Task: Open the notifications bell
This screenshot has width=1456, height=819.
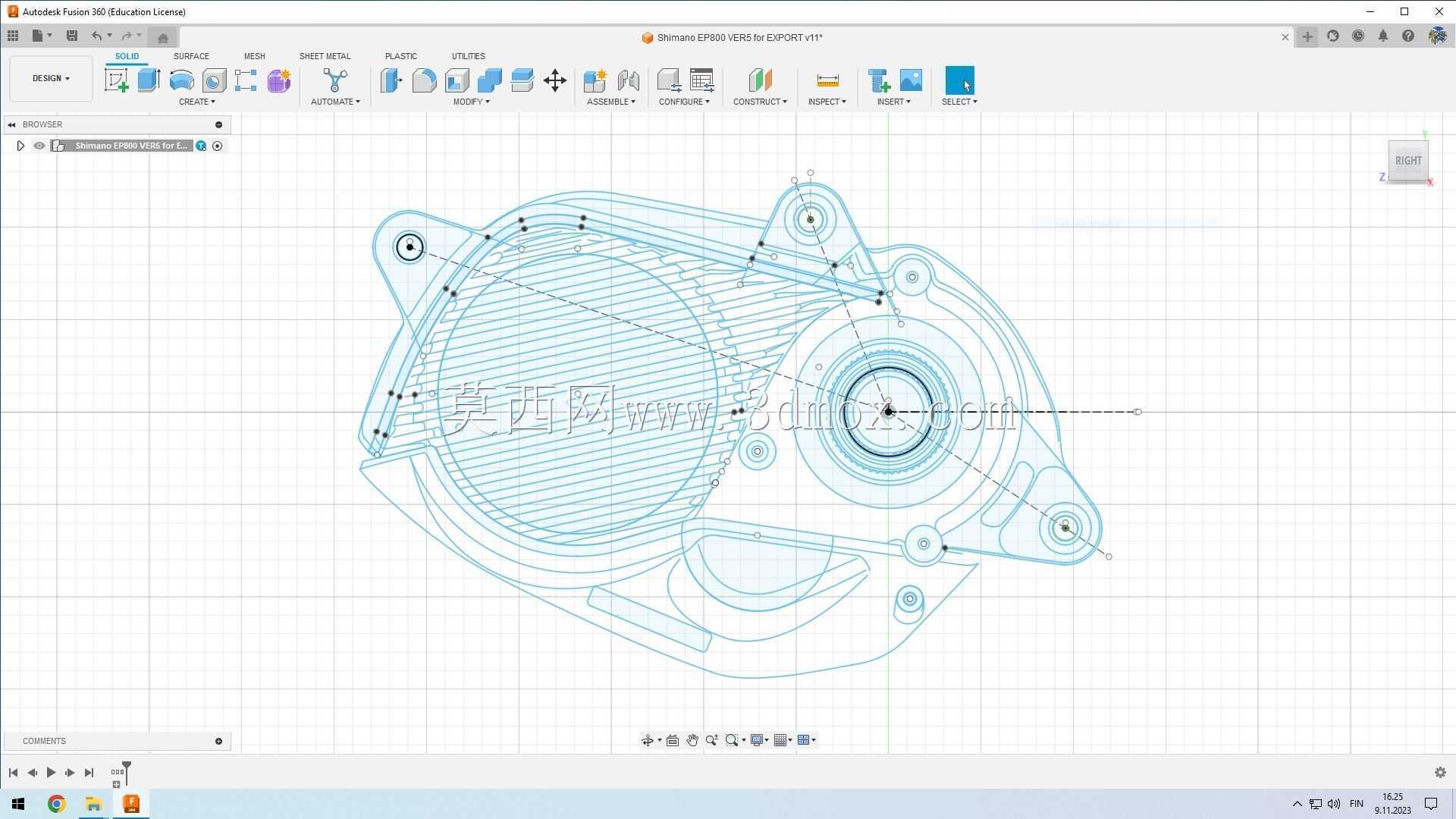Action: click(1383, 36)
